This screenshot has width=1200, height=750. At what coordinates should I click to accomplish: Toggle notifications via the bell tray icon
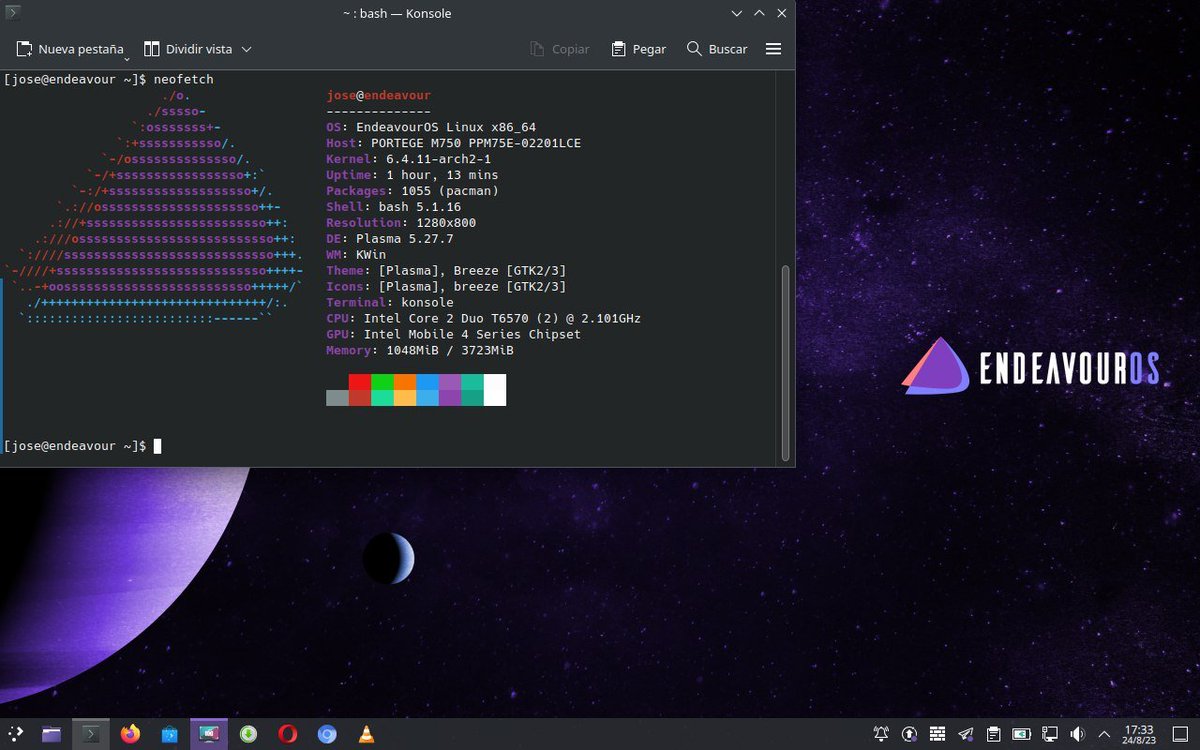pyautogui.click(x=882, y=733)
